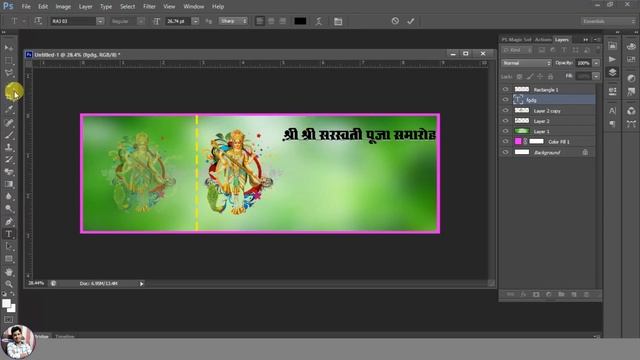The width and height of the screenshot is (640, 360).
Task: Select the Clone Stamp tool
Action: (x=9, y=147)
